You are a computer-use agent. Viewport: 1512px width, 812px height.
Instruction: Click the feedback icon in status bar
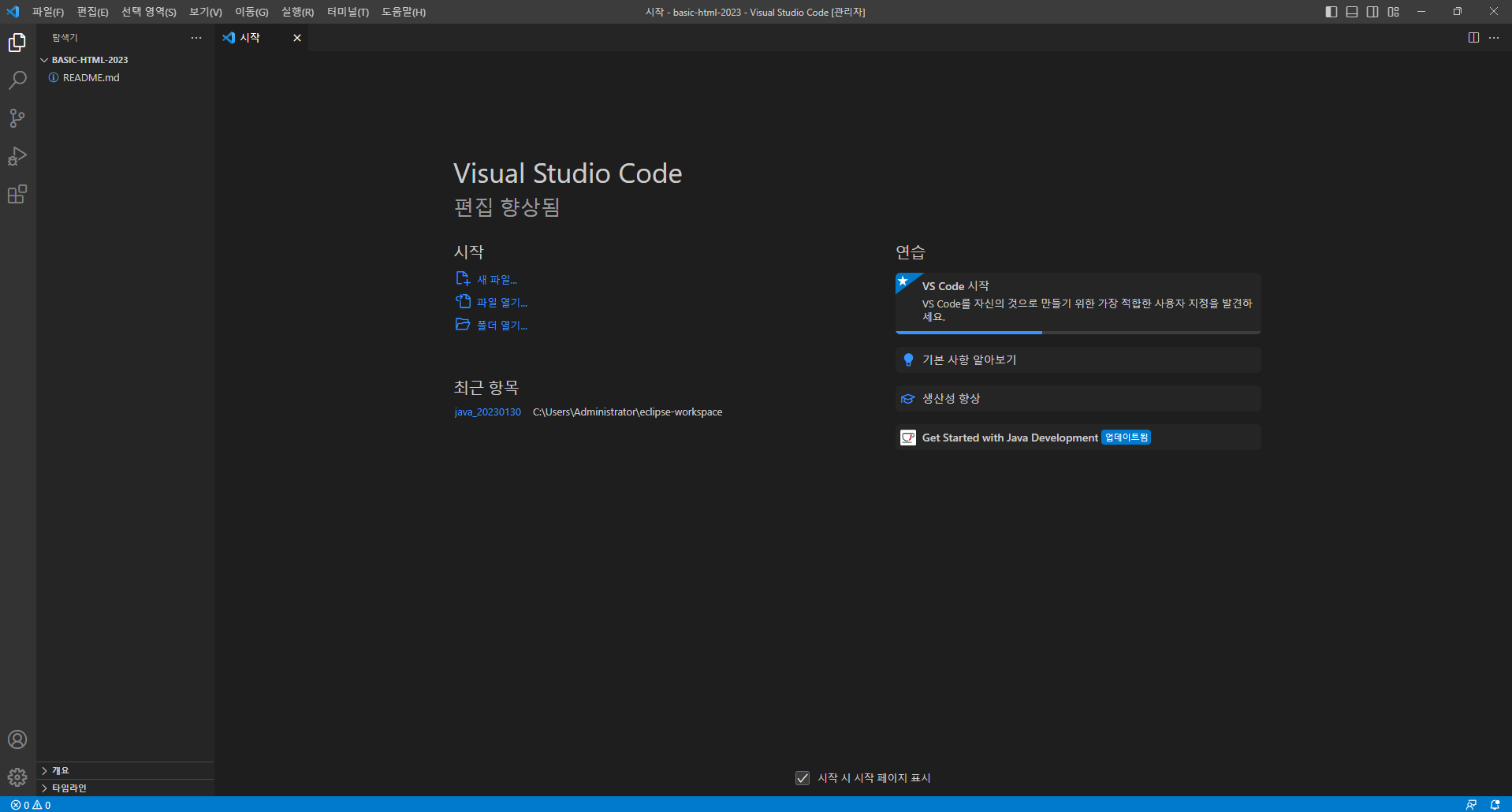coord(1471,805)
